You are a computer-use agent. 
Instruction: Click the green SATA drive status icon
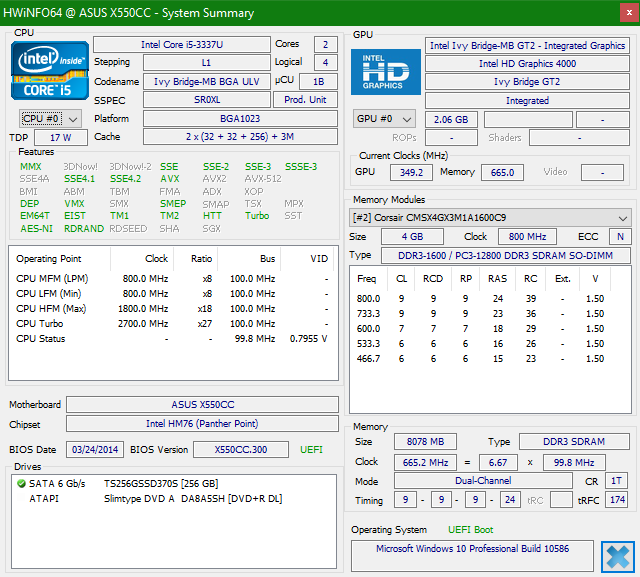click(x=21, y=484)
